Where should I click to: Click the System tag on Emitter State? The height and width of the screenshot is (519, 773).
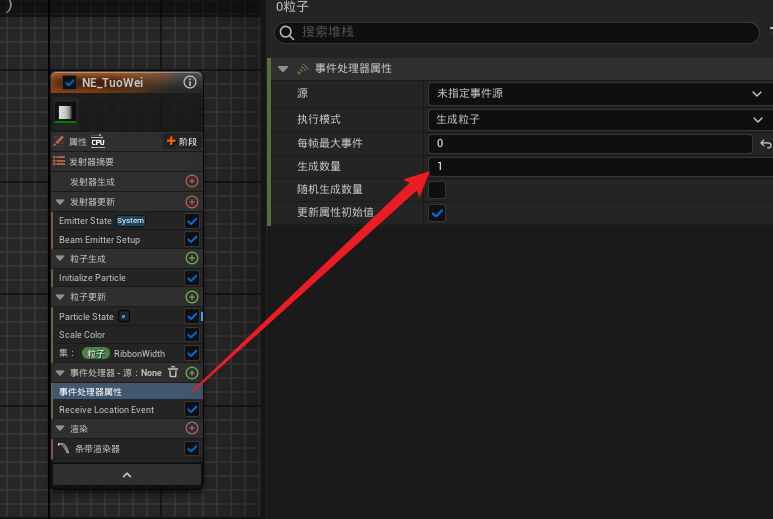point(131,221)
